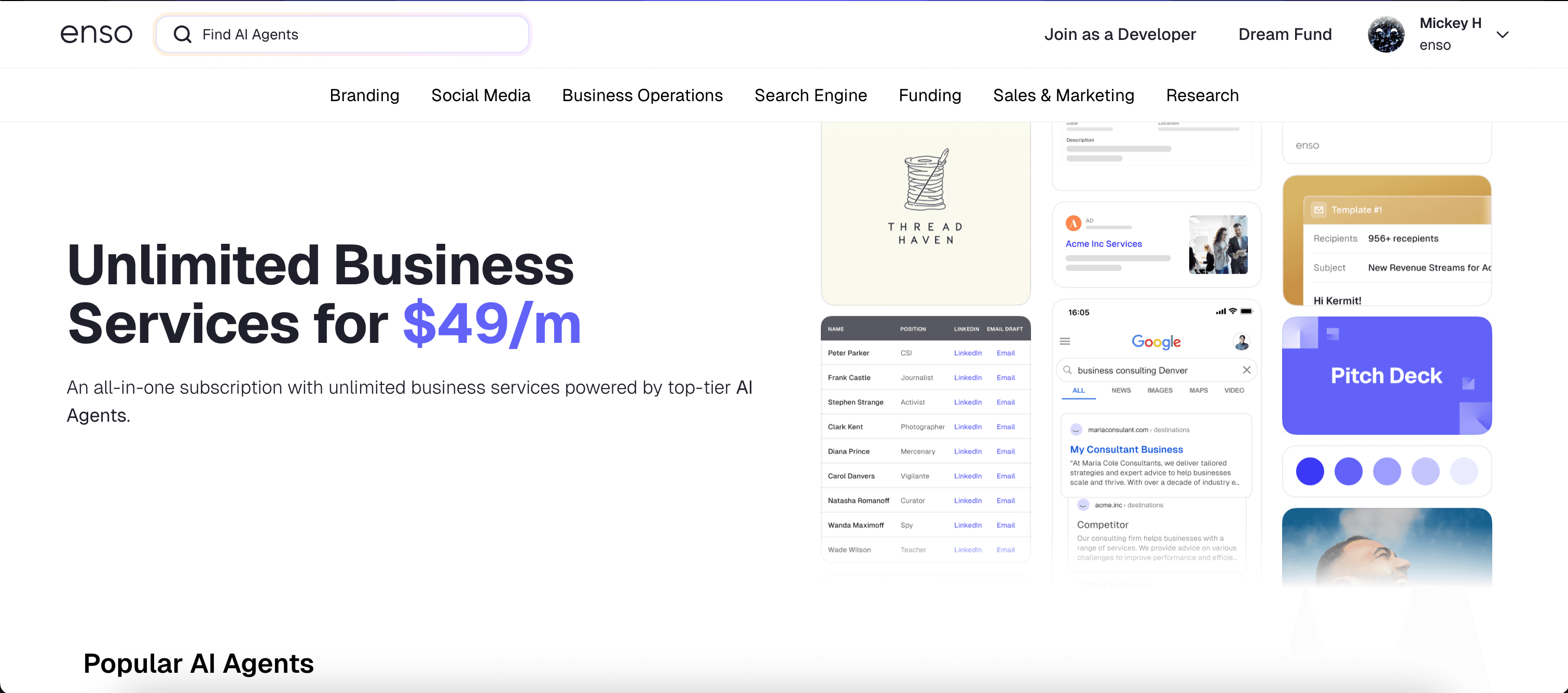Click the hamburger menu icon beside Google
Screen dimensions: 1568x693
point(1065,341)
